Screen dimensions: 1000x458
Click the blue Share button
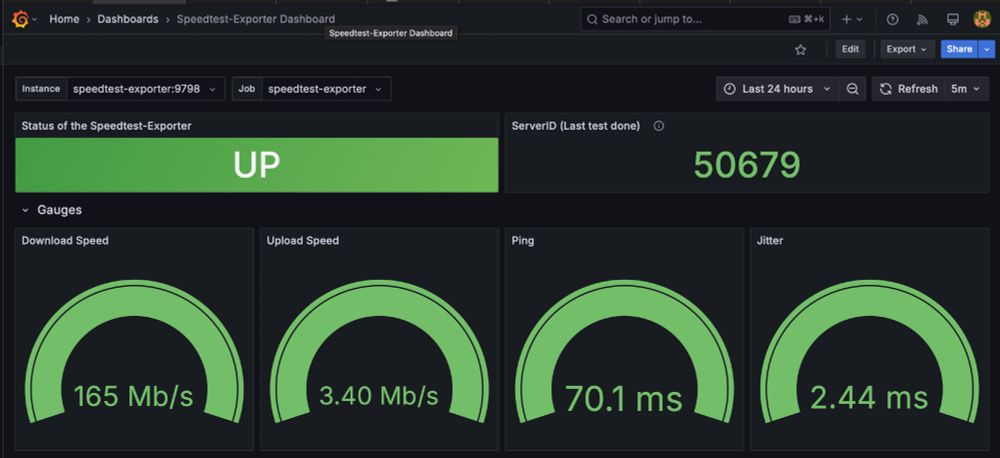pyautogui.click(x=959, y=49)
